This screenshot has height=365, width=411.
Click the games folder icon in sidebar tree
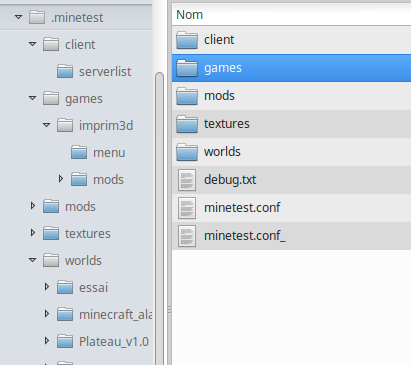[51, 98]
